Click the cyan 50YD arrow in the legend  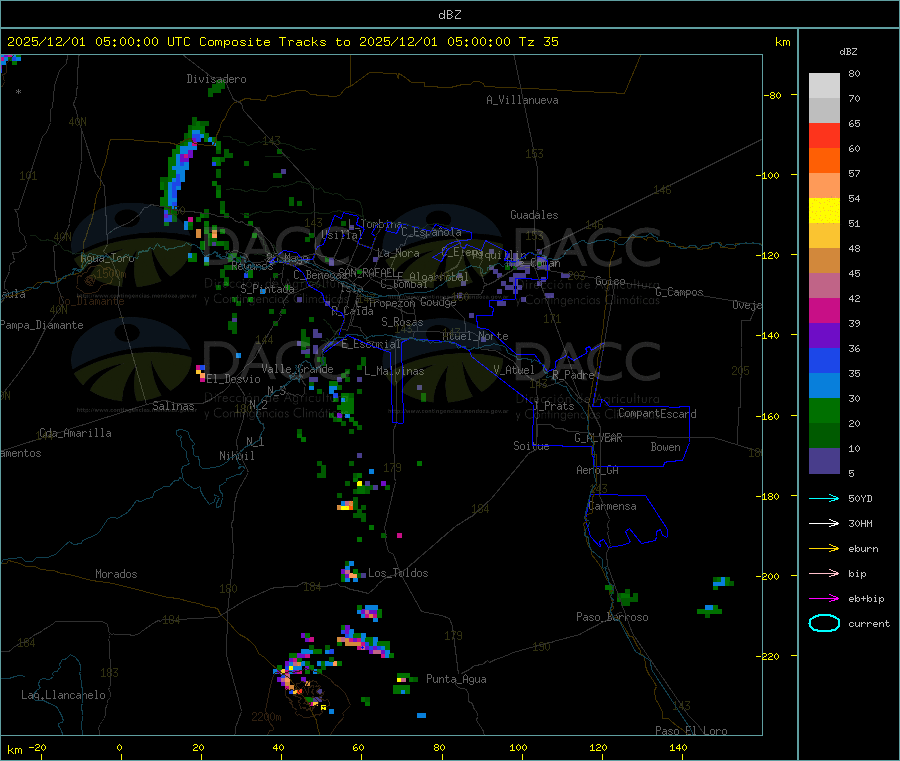coord(824,498)
